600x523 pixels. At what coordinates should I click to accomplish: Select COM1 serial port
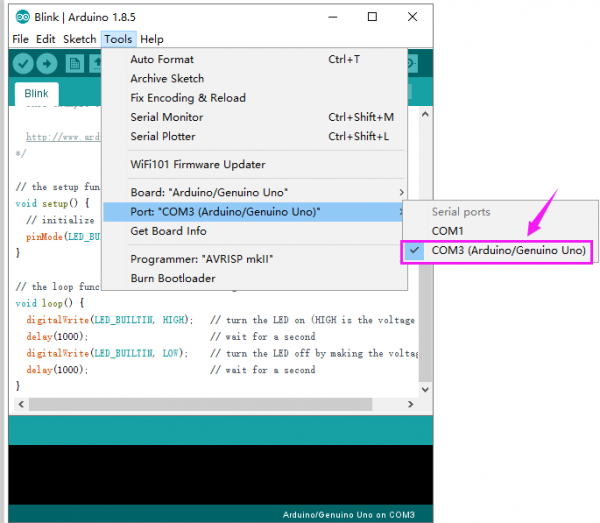click(x=500, y=231)
